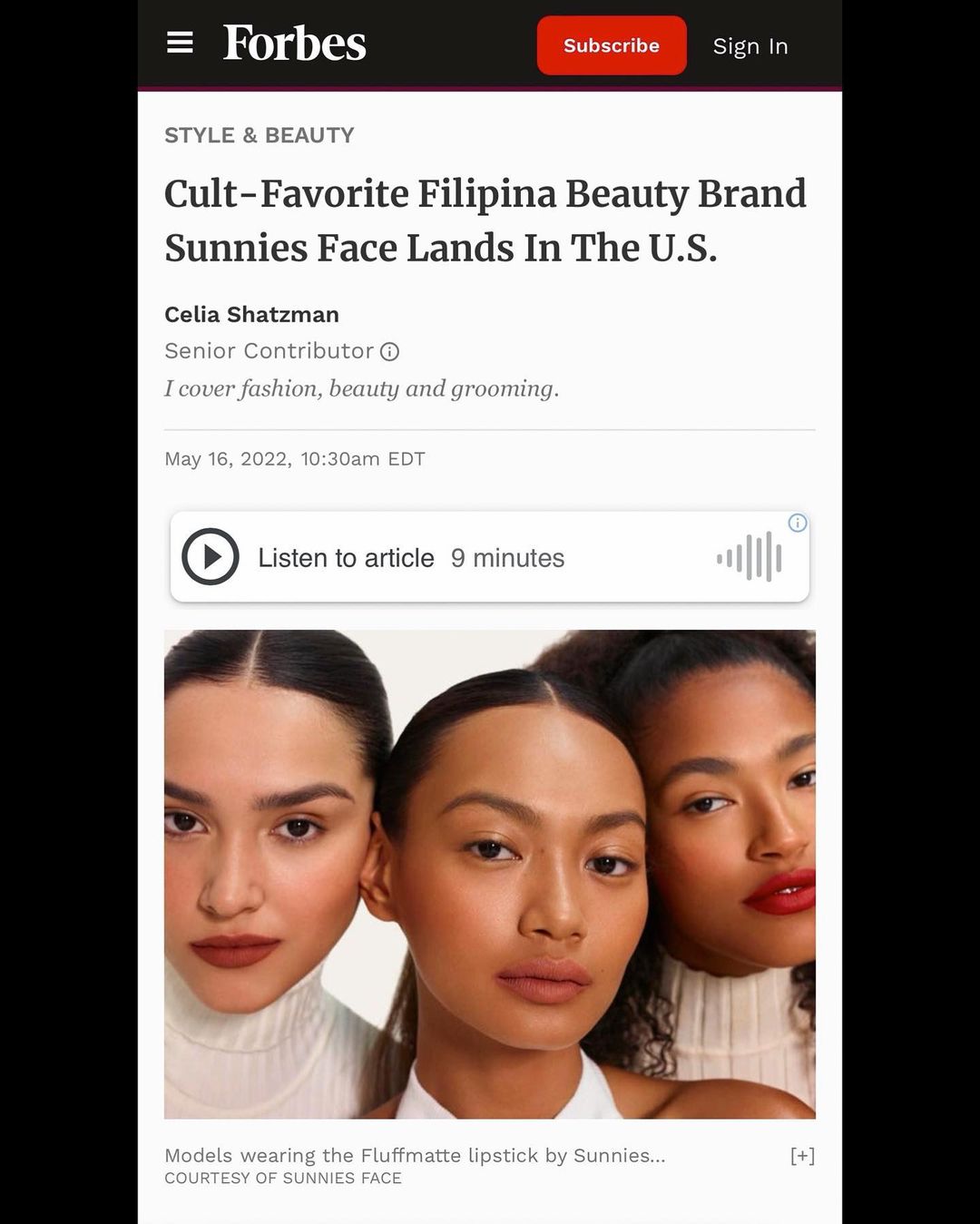980x1224 pixels.
Task: Click the audio waveform icon
Action: pos(750,557)
